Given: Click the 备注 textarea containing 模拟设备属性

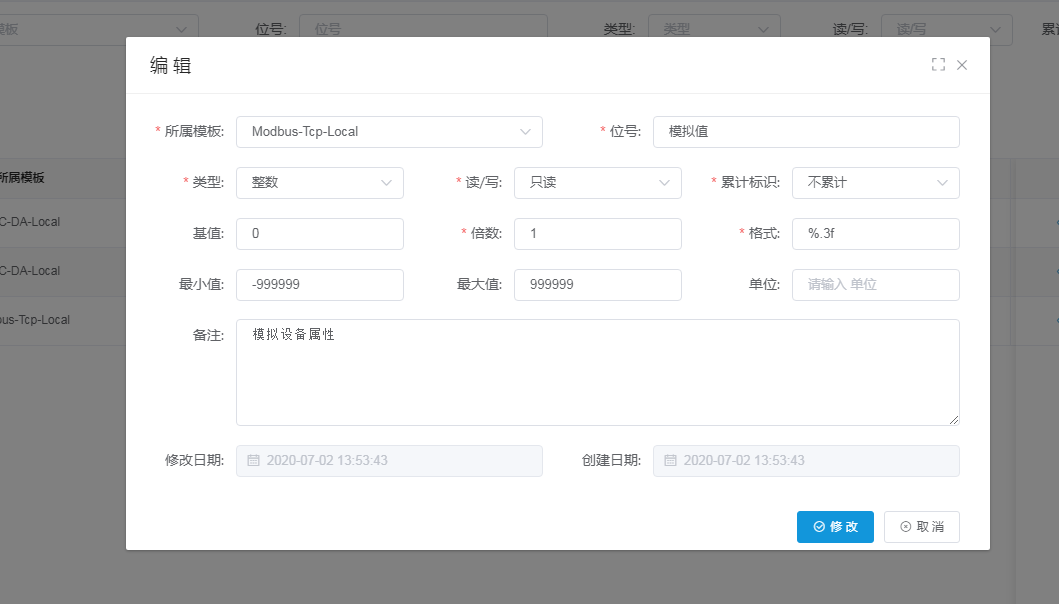Looking at the screenshot, I should [x=597, y=372].
